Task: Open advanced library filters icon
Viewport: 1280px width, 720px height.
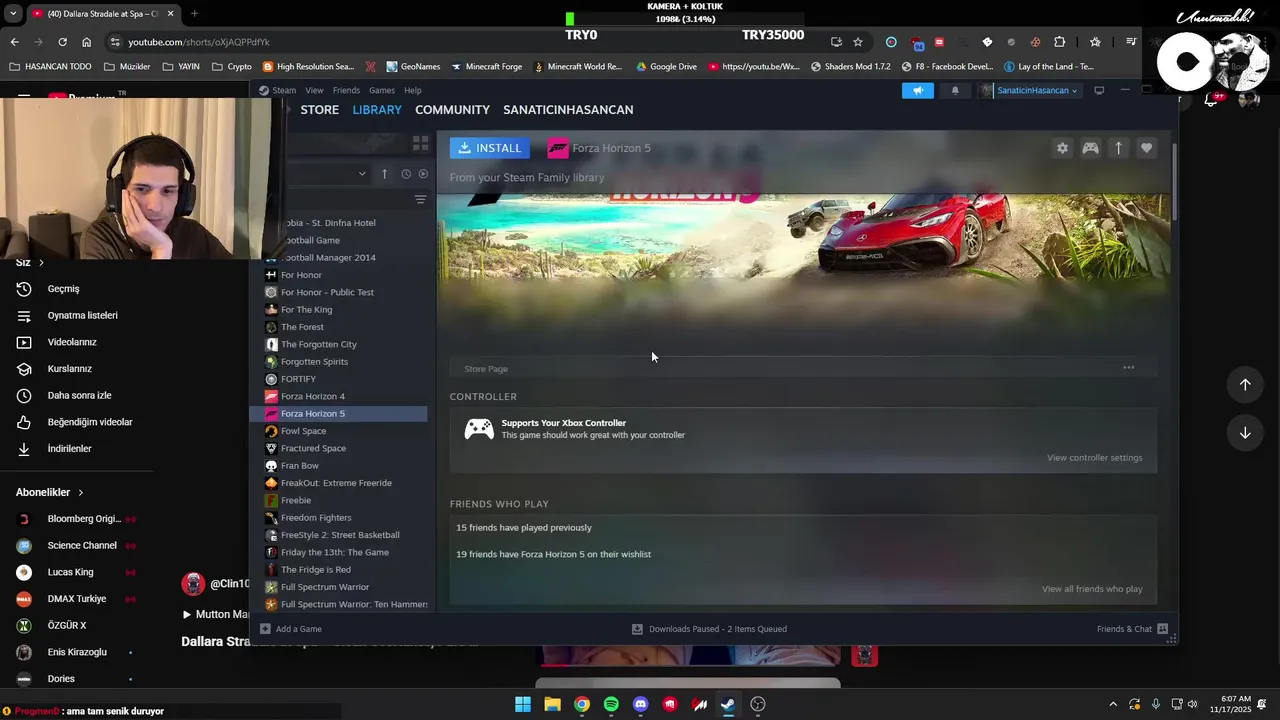Action: (x=420, y=200)
